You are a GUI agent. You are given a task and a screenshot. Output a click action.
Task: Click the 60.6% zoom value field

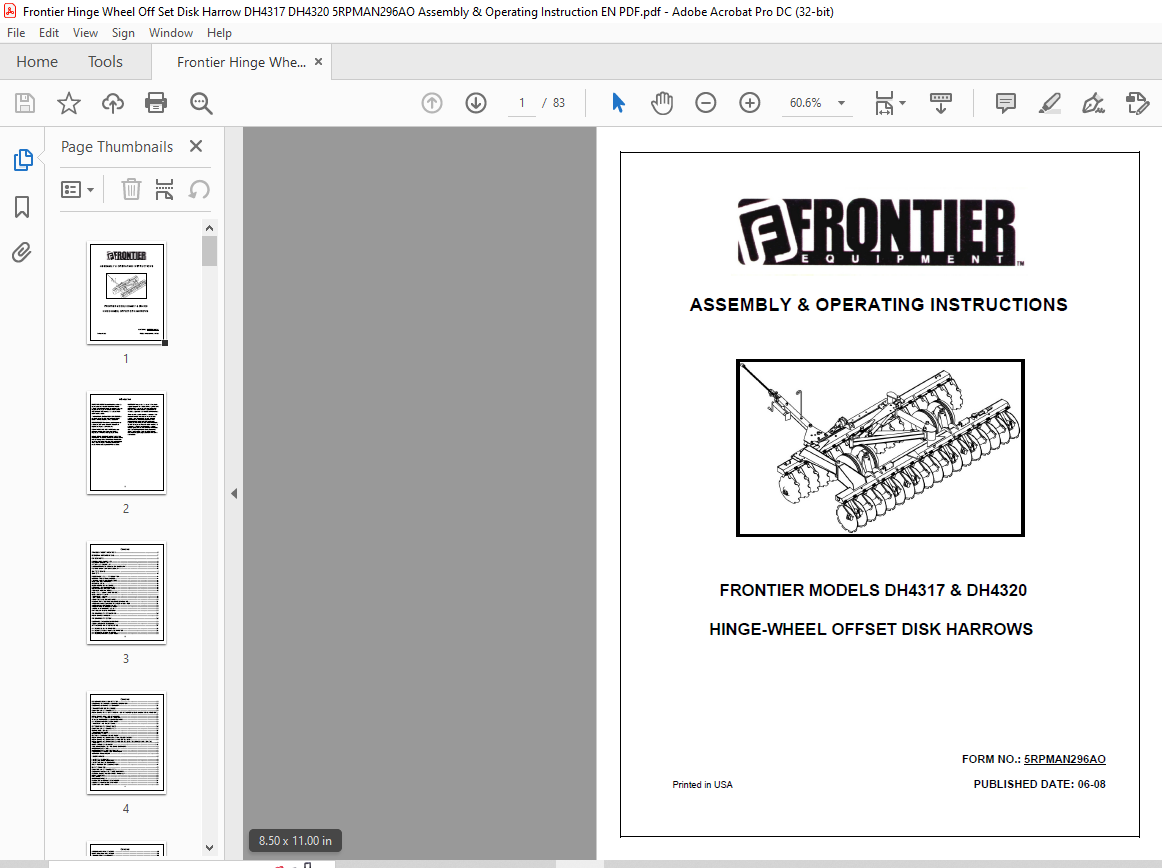pos(806,103)
